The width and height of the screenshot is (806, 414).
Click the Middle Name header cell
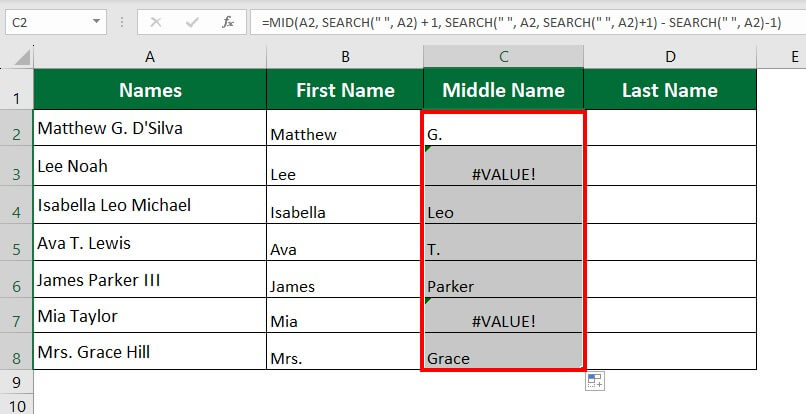point(503,90)
